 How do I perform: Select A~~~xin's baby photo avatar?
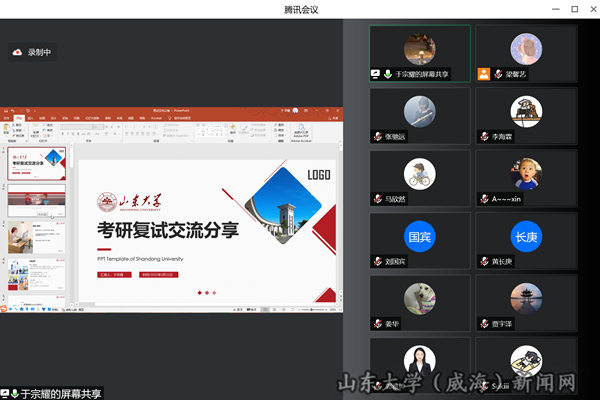(526, 174)
